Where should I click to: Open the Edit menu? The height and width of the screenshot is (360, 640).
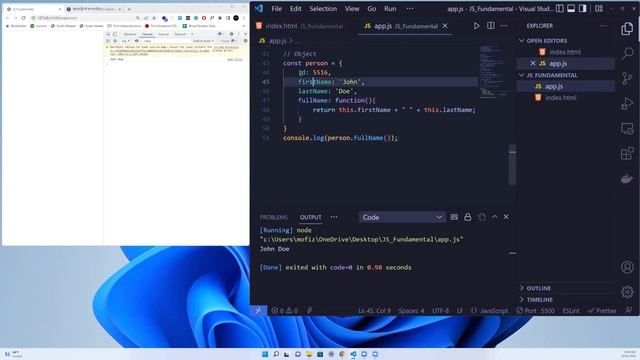pos(296,9)
